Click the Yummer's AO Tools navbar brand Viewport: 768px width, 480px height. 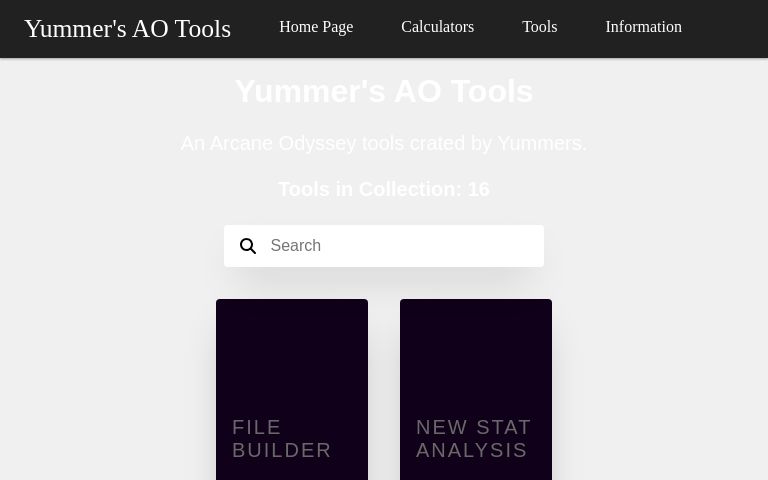[x=127, y=28]
